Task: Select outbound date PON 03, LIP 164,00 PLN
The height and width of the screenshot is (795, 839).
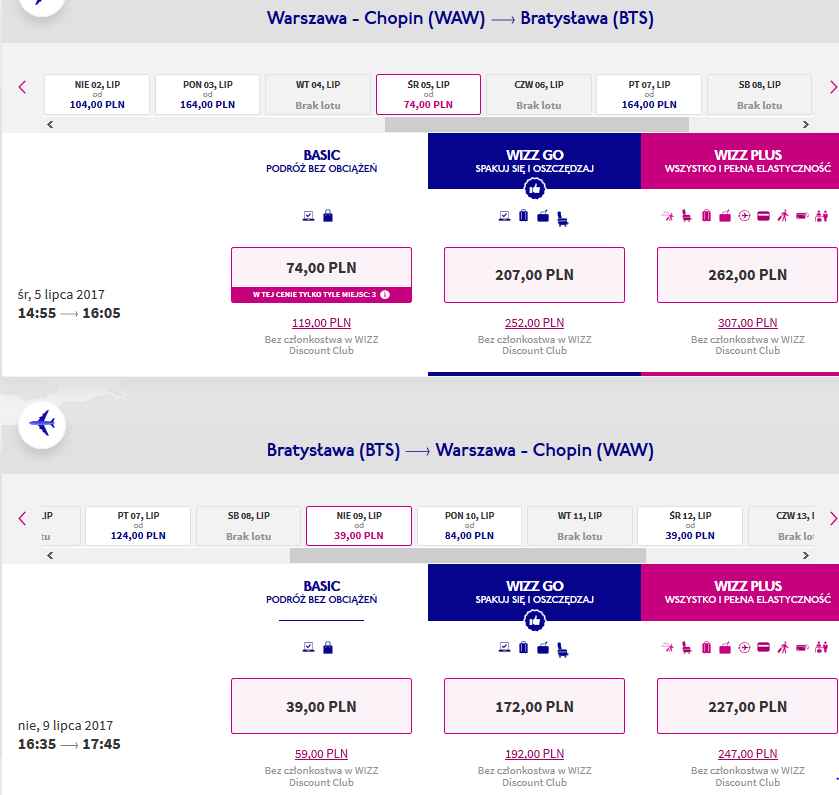Action: pos(208,94)
